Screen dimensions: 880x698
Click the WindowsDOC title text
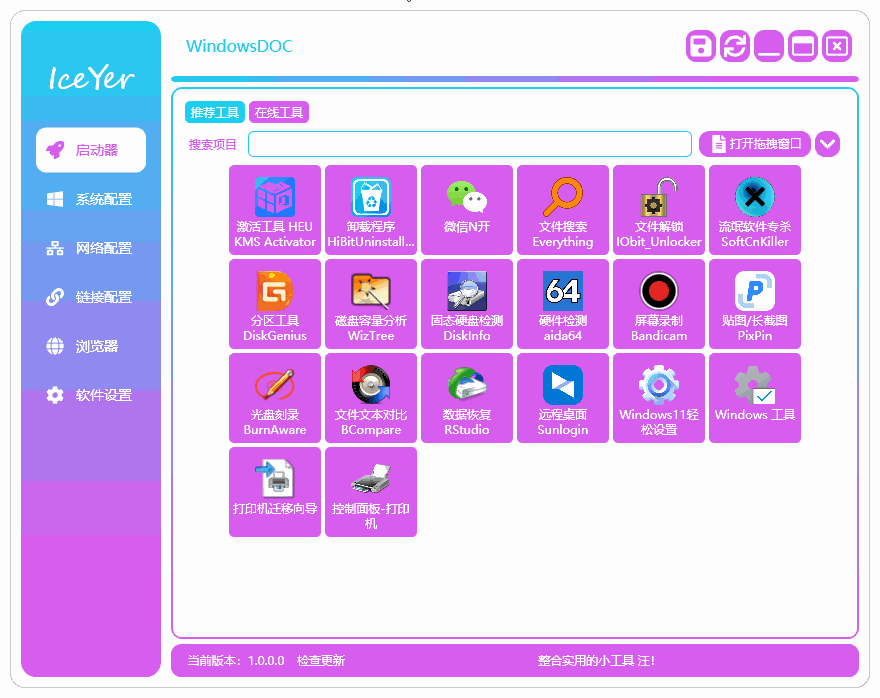coord(239,46)
